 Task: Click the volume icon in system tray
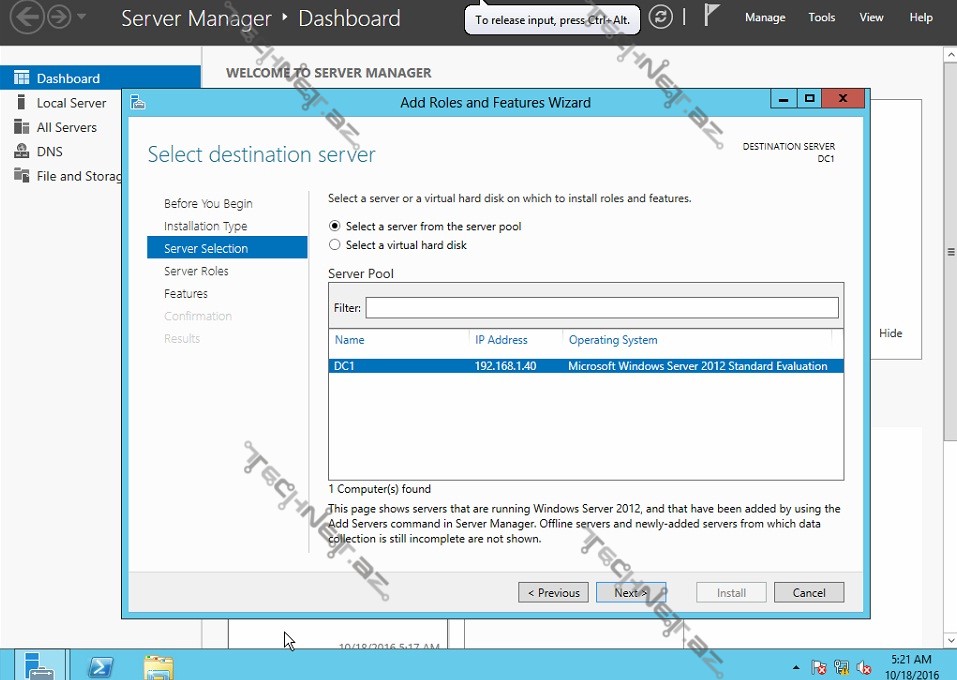865,667
